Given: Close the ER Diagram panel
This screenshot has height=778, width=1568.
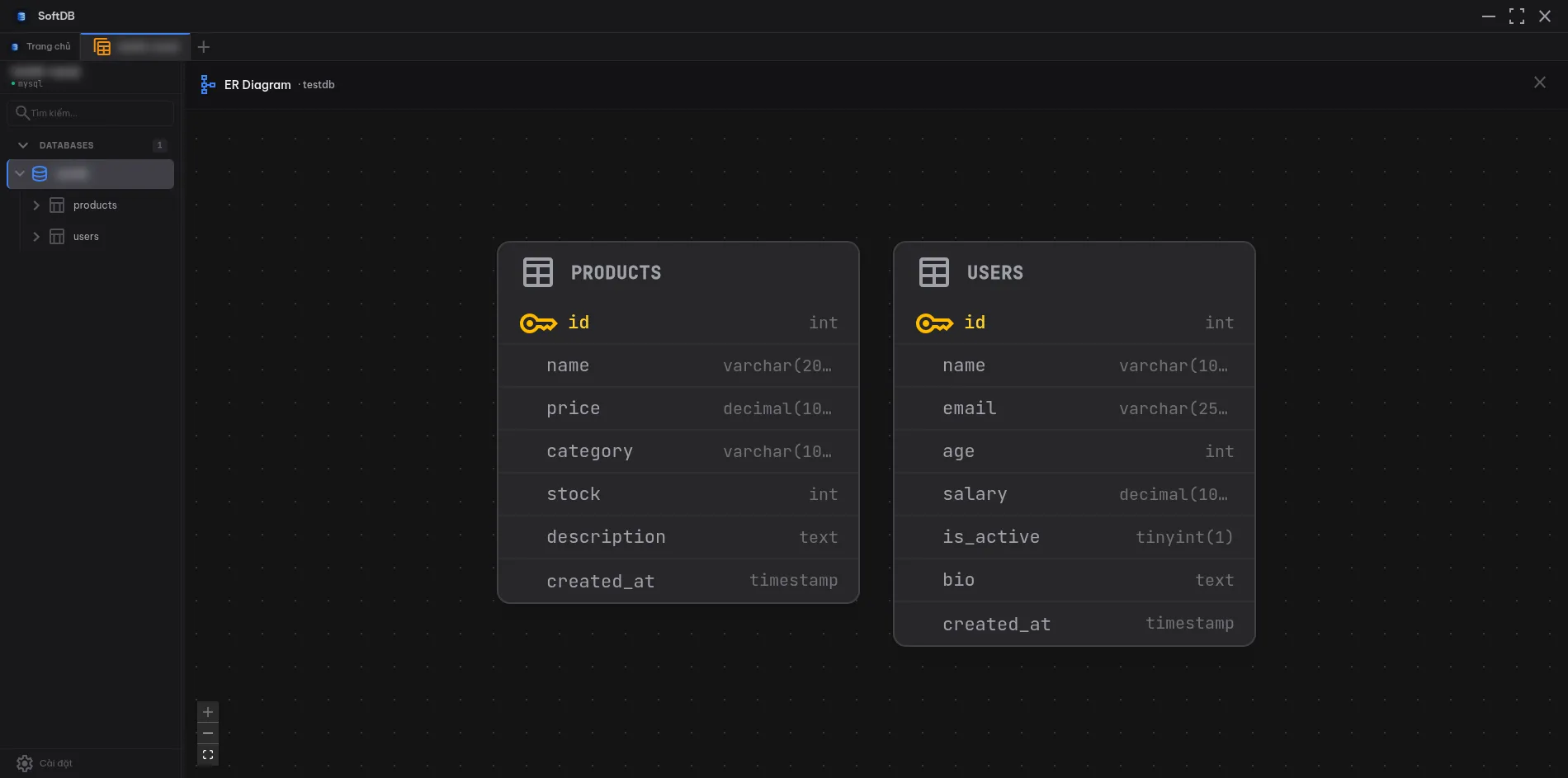Looking at the screenshot, I should (1539, 83).
